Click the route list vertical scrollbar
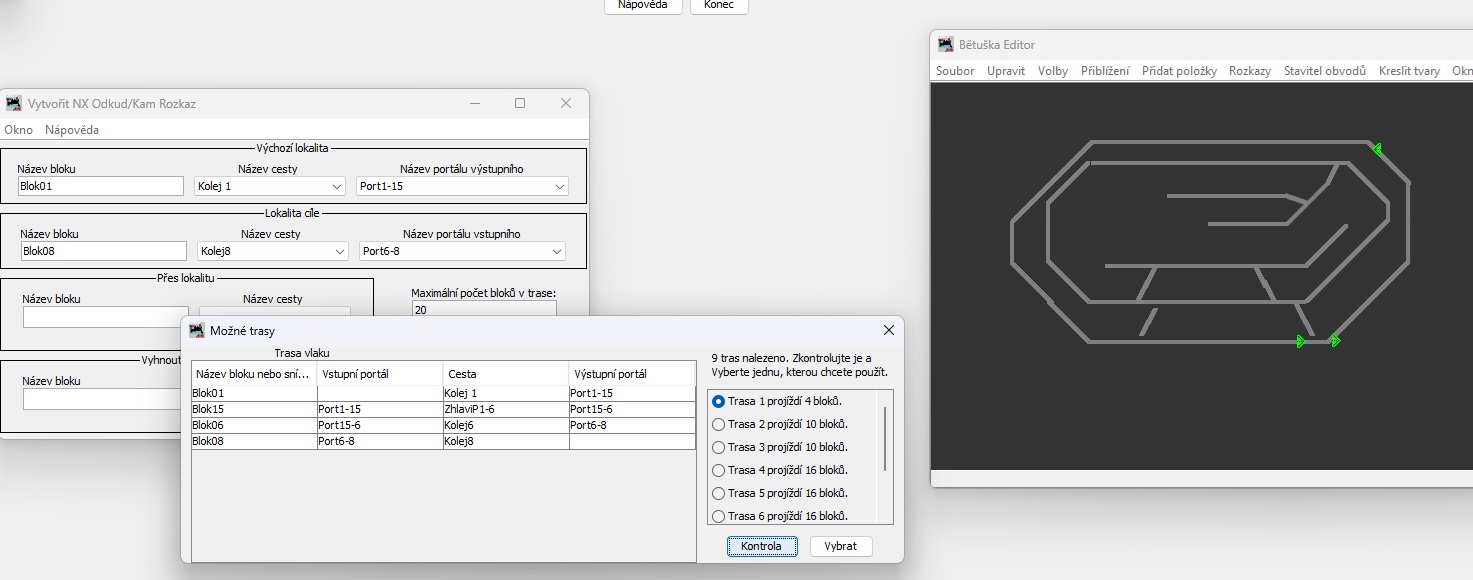Screen dimensions: 1473x580 click(885, 440)
